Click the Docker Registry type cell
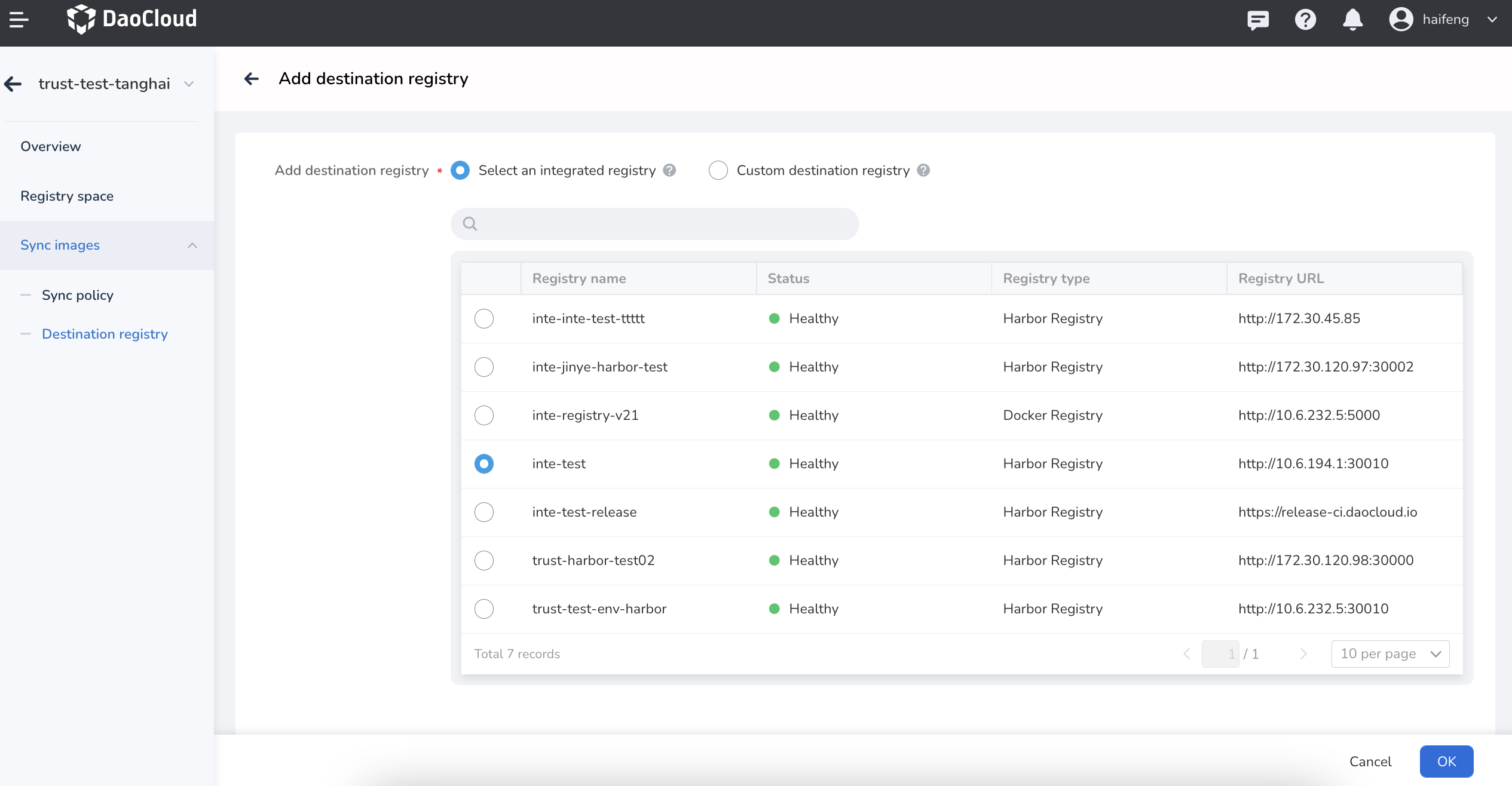1512x786 pixels. point(1053,415)
